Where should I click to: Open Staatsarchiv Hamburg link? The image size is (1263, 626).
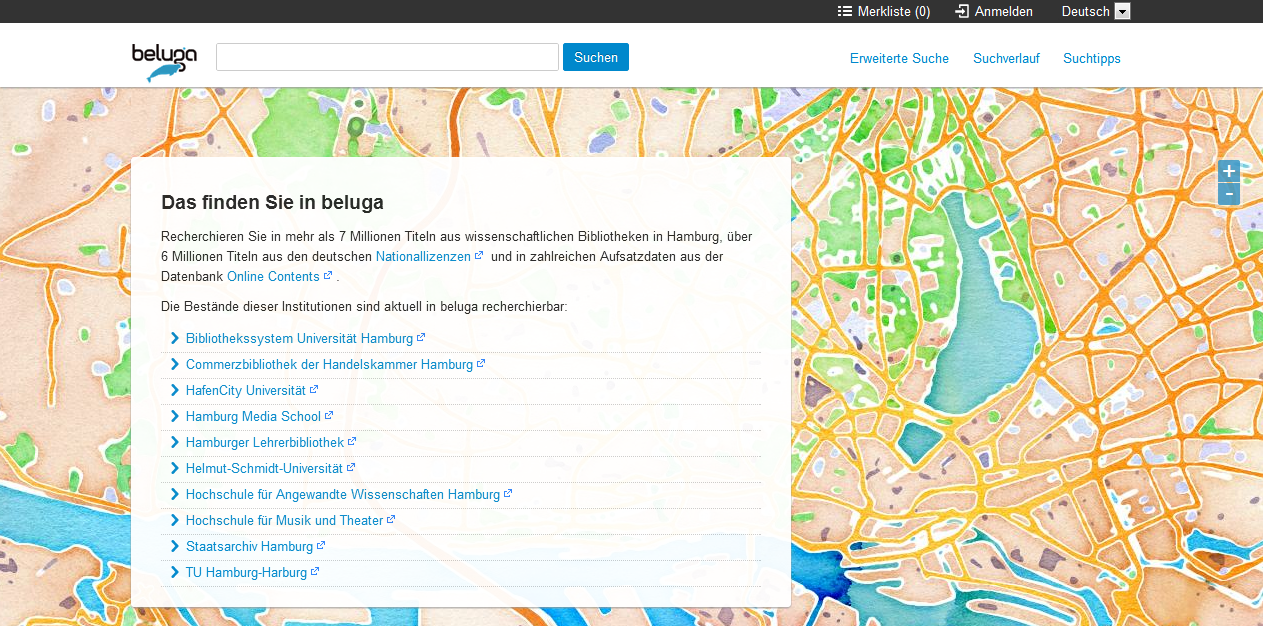click(249, 546)
